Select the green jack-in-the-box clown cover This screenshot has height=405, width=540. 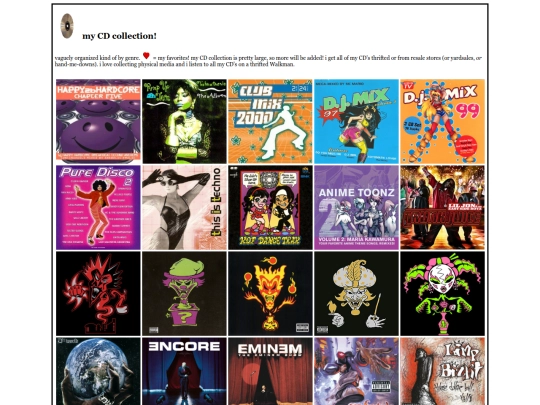(184, 293)
